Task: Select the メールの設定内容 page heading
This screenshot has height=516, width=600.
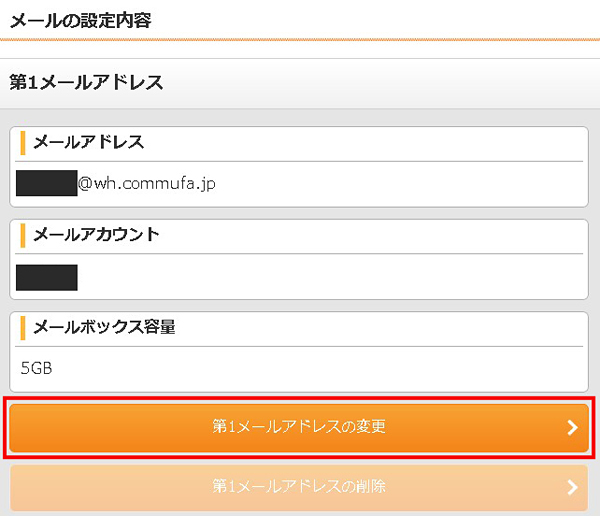Action: coord(80,19)
